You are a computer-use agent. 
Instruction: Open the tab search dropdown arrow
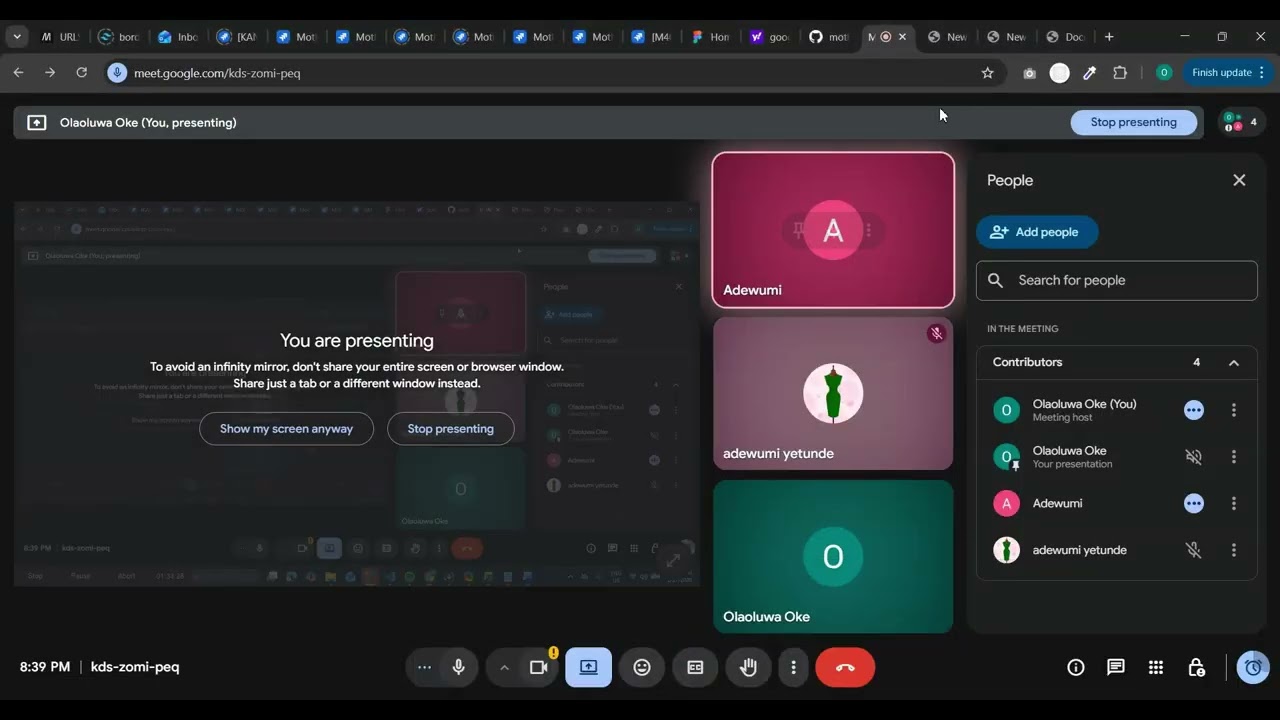tap(17, 37)
